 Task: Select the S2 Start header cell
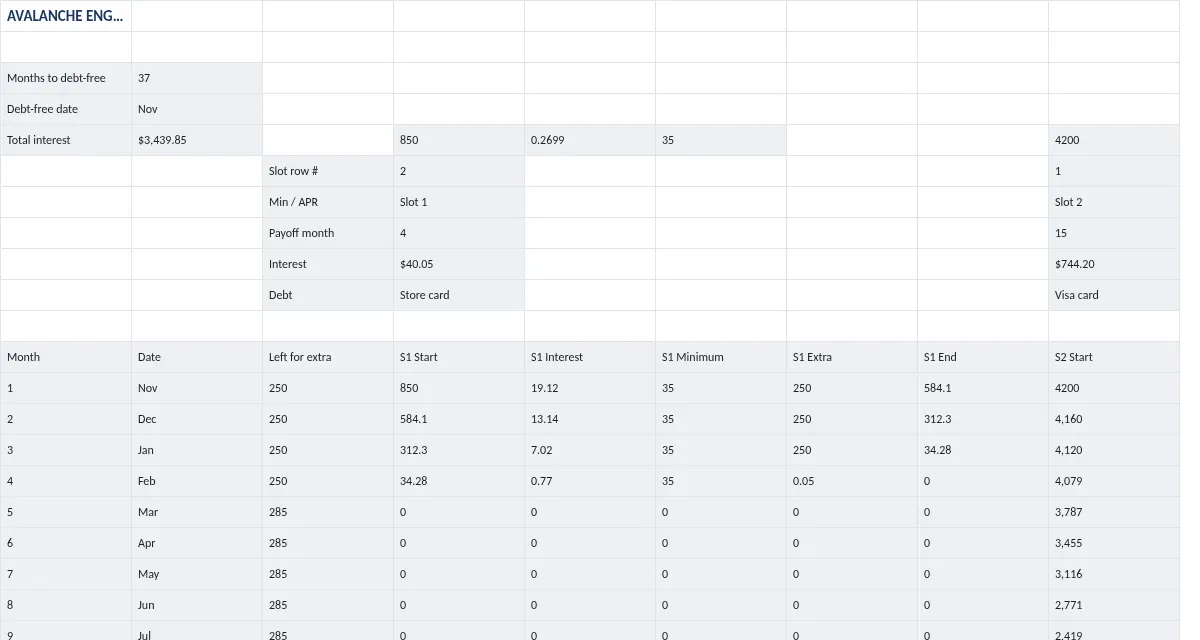[1114, 357]
